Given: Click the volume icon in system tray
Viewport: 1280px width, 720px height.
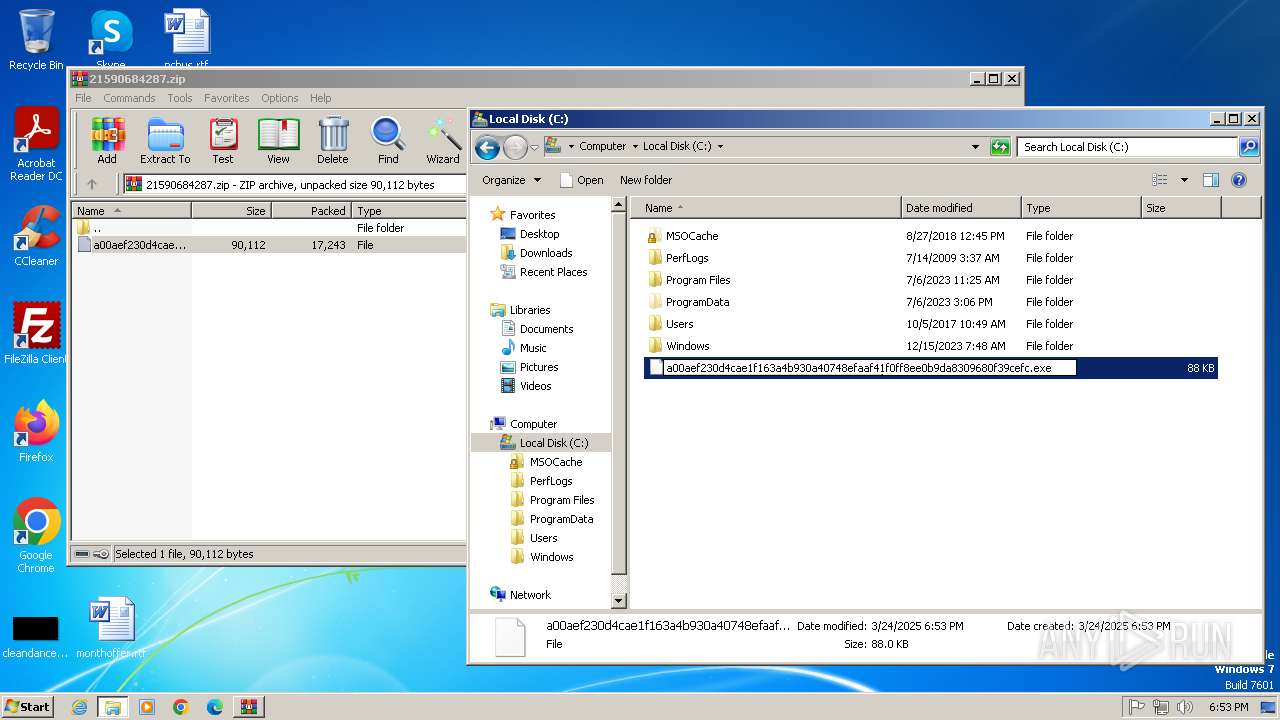Looking at the screenshot, I should (x=1186, y=707).
